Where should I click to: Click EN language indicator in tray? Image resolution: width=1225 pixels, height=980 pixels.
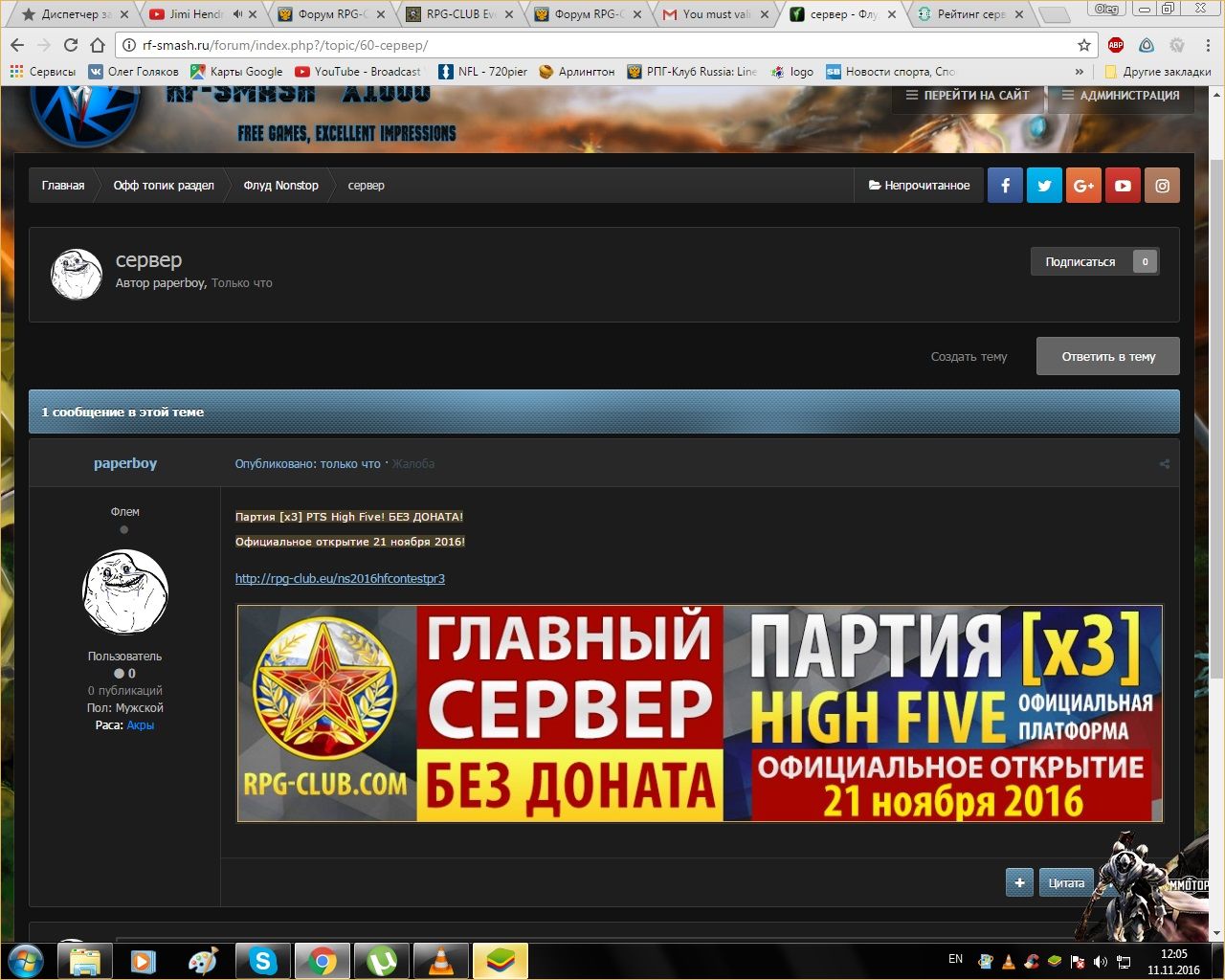click(955, 959)
